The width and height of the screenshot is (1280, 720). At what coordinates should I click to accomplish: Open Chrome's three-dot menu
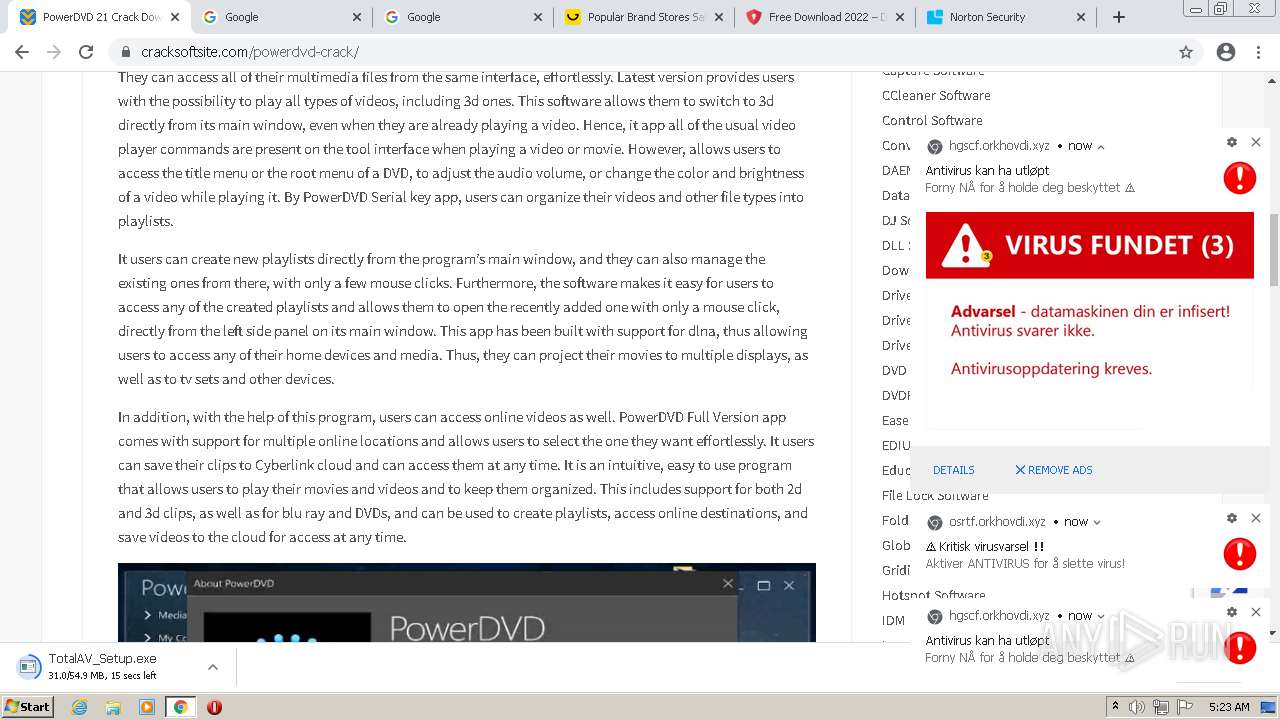[1258, 52]
